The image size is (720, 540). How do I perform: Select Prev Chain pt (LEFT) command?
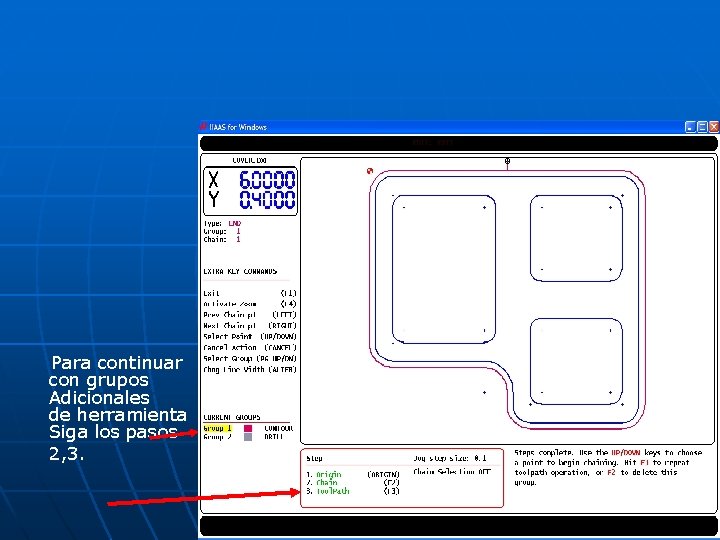[x=250, y=315]
